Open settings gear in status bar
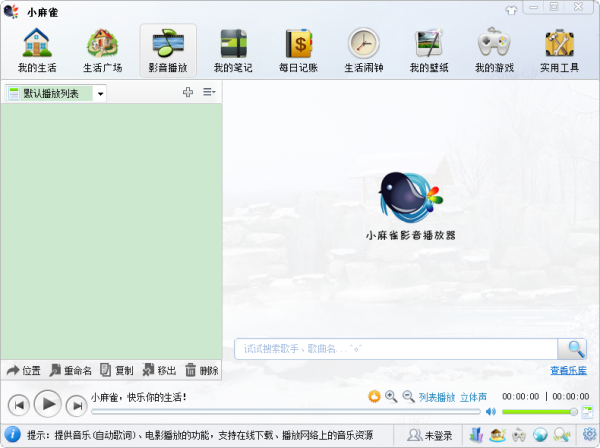 click(x=589, y=434)
